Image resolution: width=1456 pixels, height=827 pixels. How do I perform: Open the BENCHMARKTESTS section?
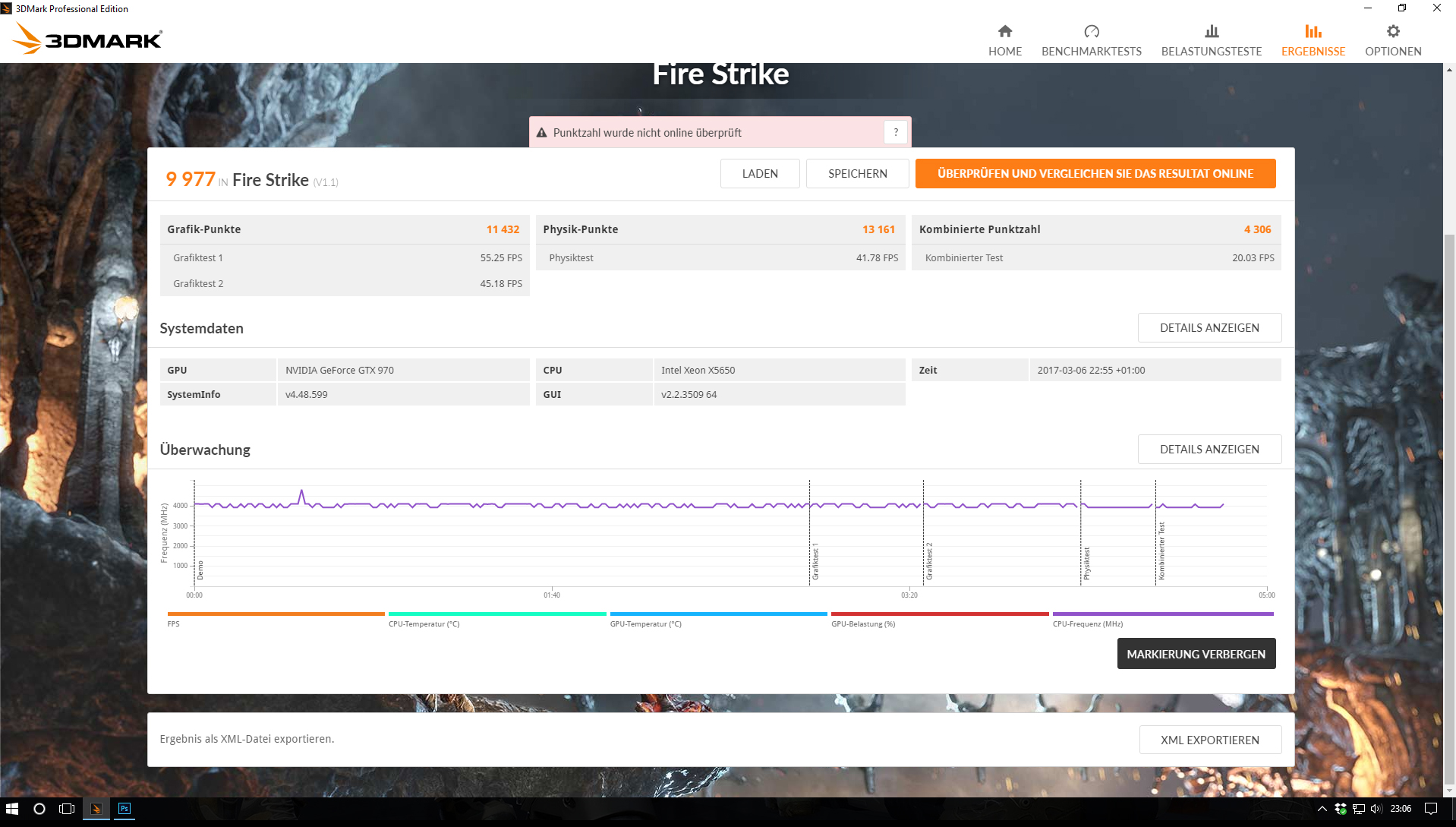tap(1091, 40)
